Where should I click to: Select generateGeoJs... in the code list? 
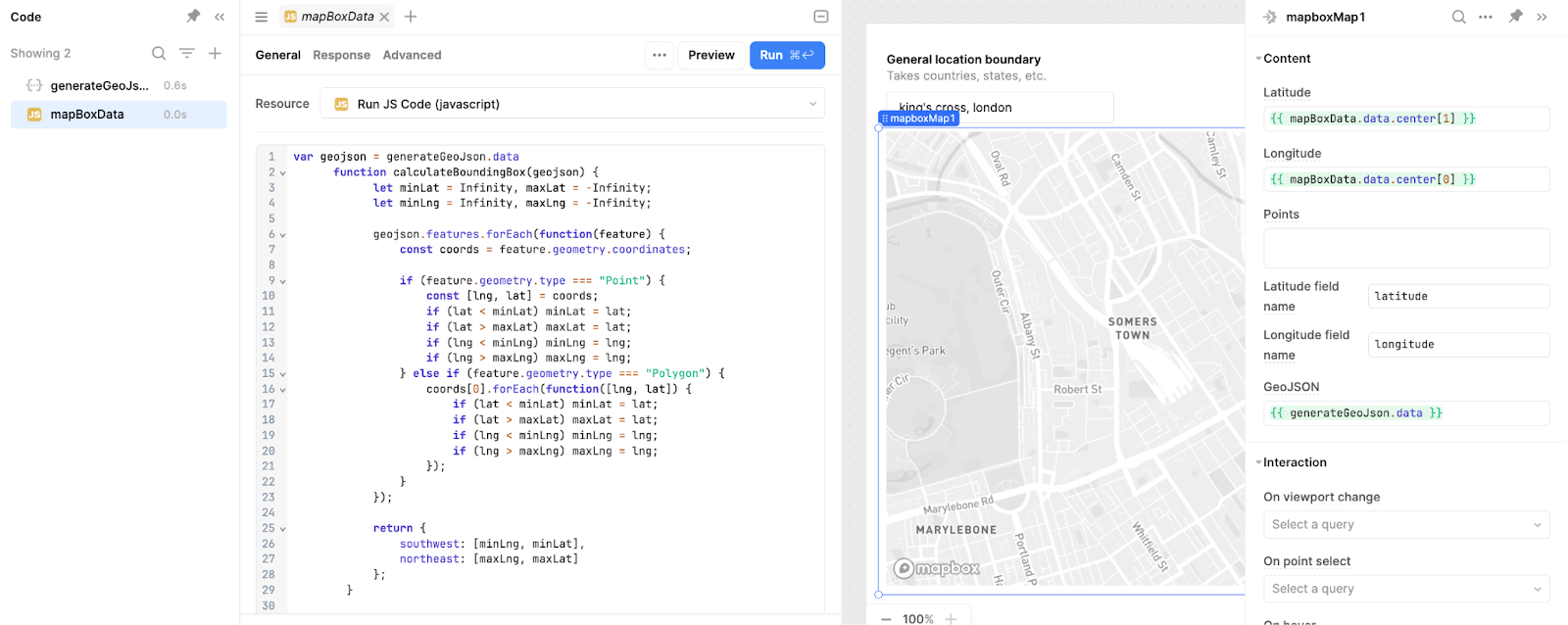(x=119, y=85)
